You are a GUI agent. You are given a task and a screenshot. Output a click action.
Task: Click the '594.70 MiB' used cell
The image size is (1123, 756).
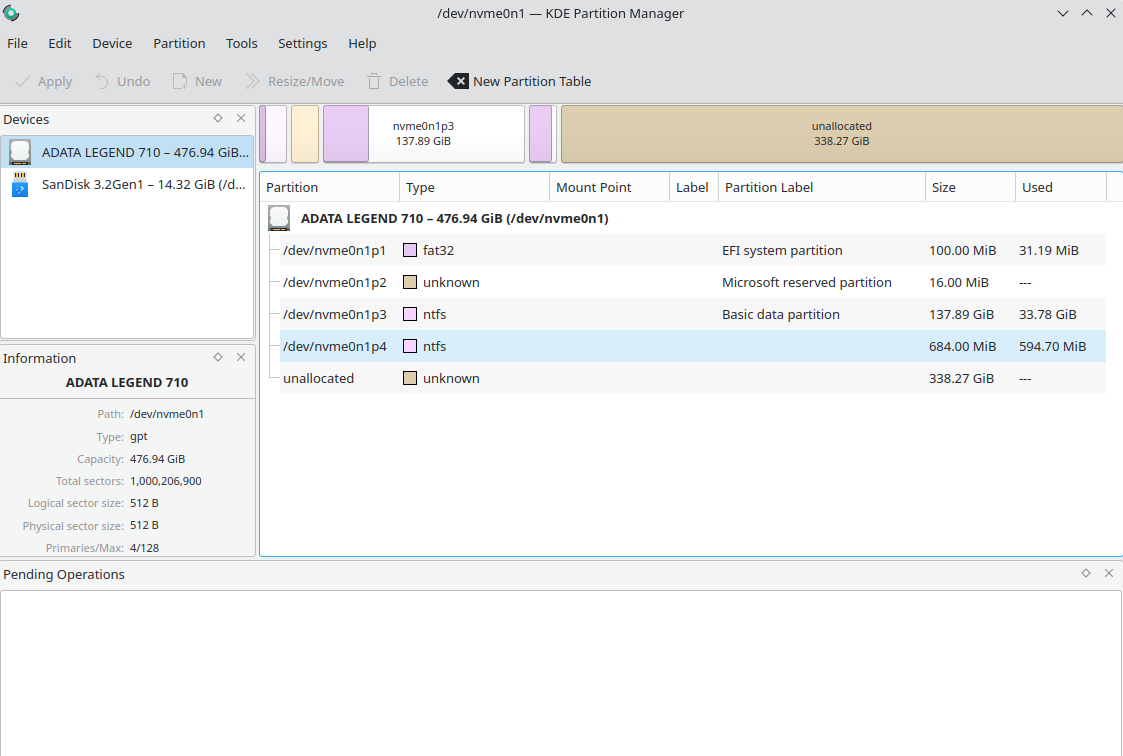coord(1052,346)
